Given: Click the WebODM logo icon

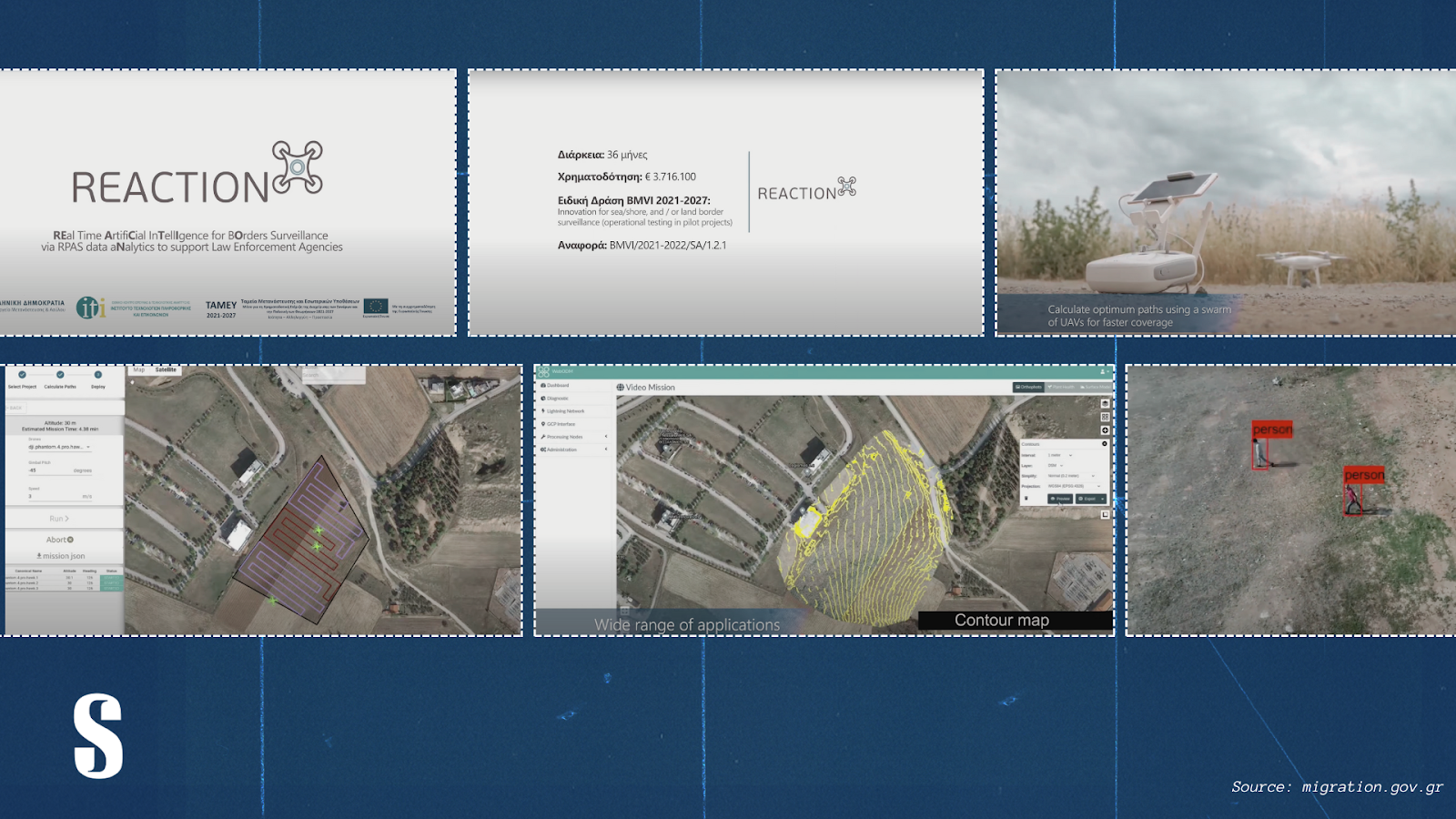Looking at the screenshot, I should [x=544, y=371].
